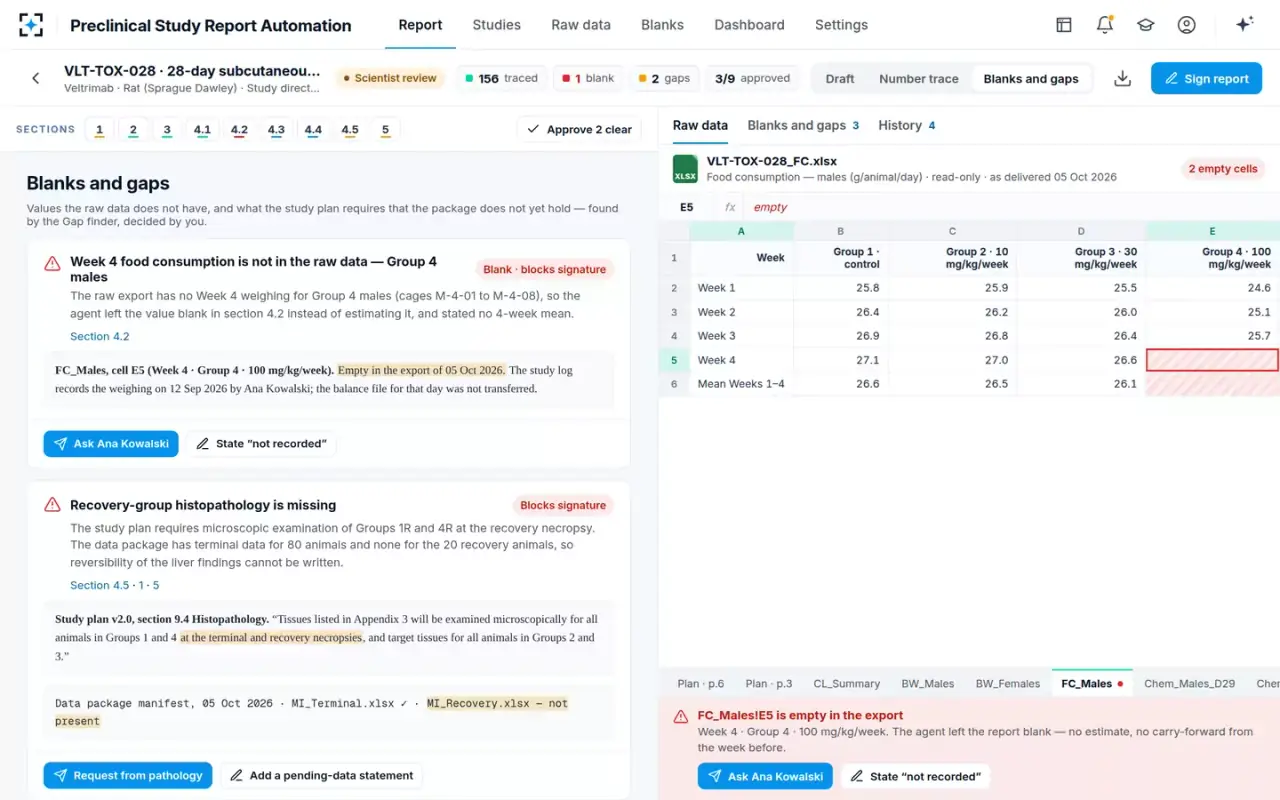This screenshot has height=800, width=1280.
Task: Click the warning icon in FC_Males!E5 banner
Action: pyautogui.click(x=681, y=716)
